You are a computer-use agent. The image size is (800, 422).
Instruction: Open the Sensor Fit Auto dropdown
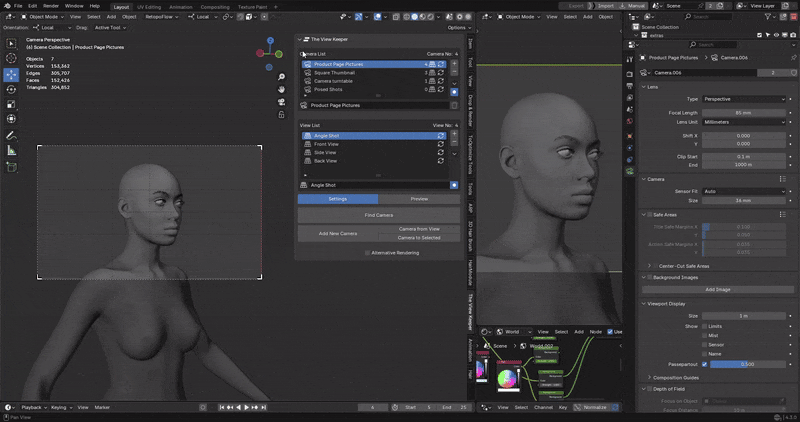(744, 191)
